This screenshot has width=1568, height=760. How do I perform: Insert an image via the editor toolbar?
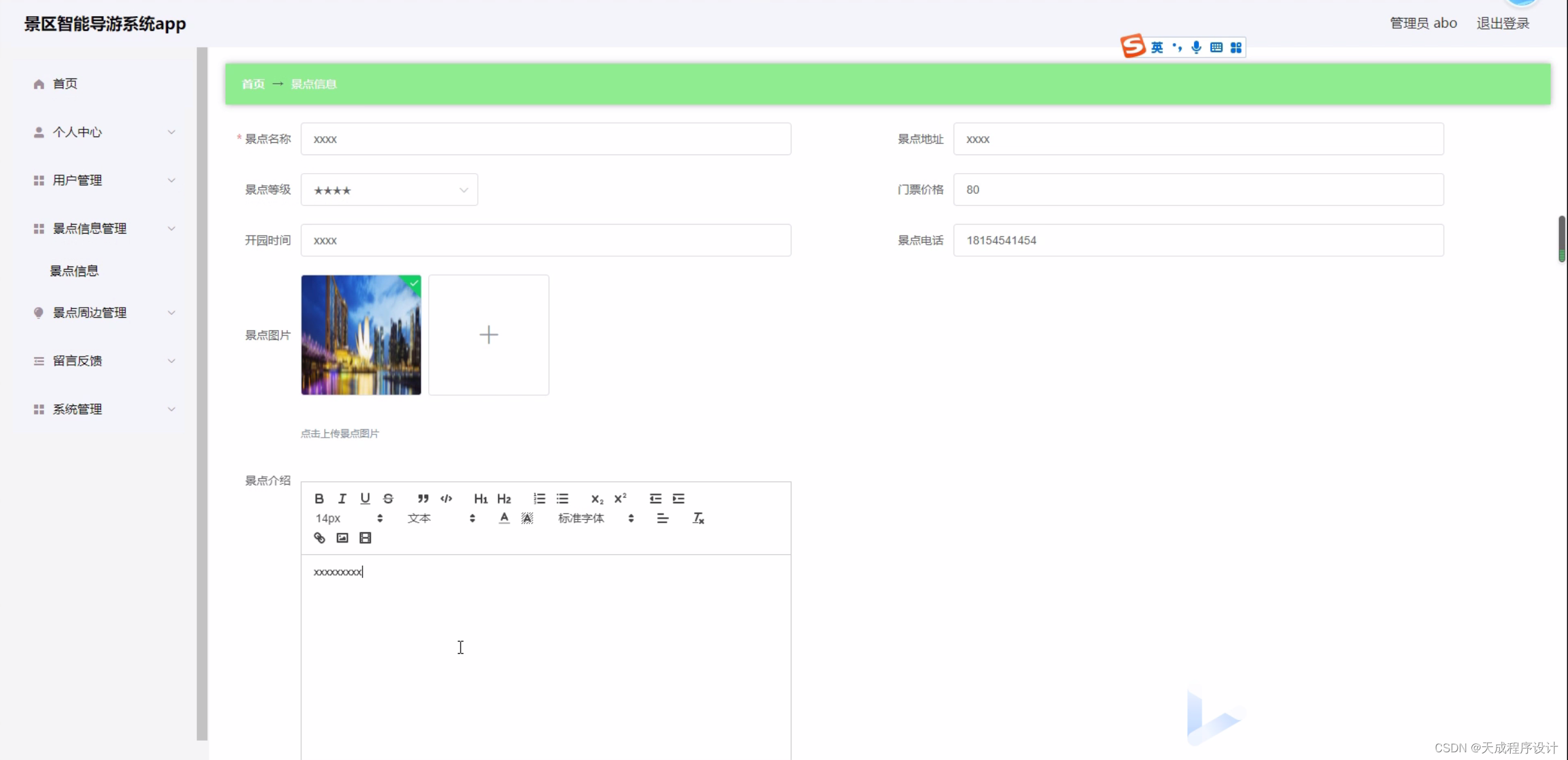click(342, 537)
